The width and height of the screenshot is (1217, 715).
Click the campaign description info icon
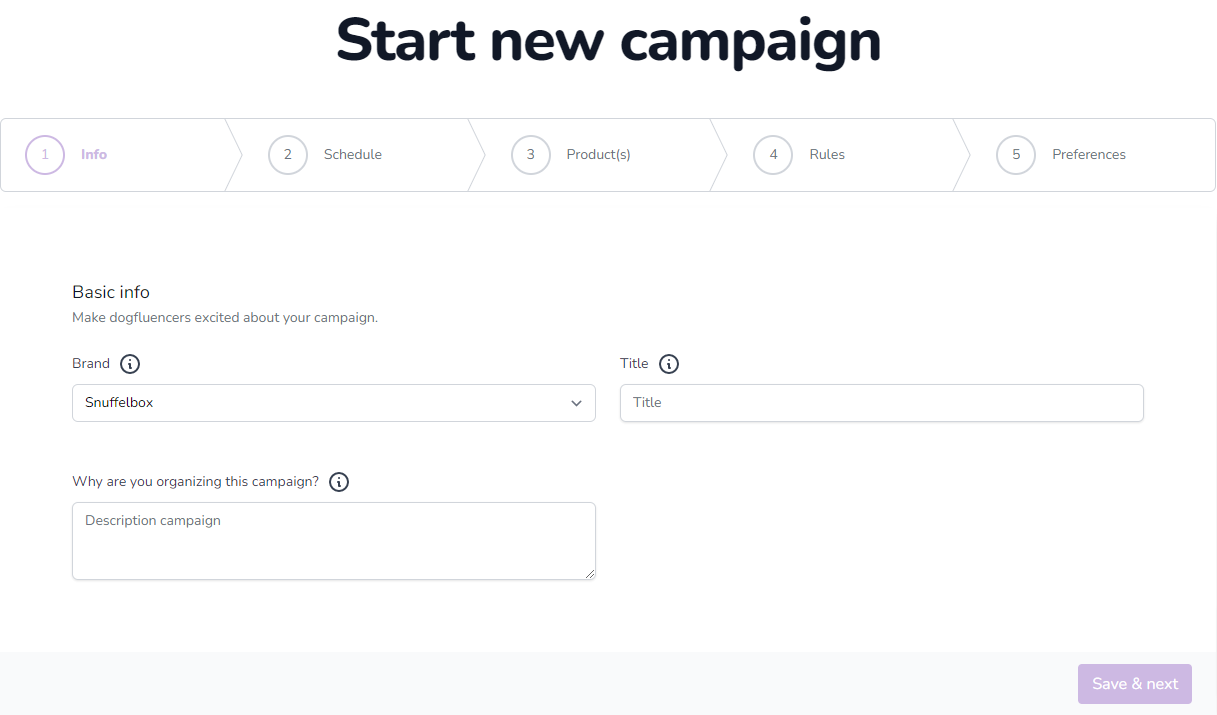pyautogui.click(x=338, y=482)
